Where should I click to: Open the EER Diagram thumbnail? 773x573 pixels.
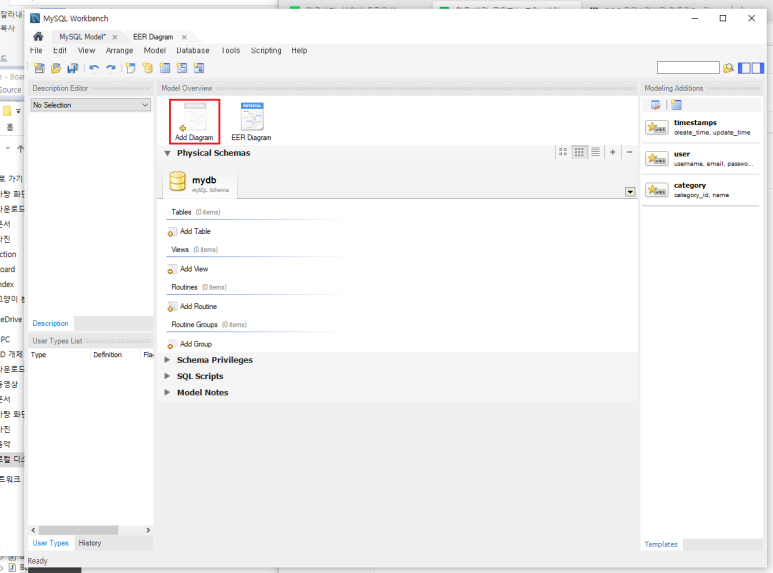click(x=251, y=121)
